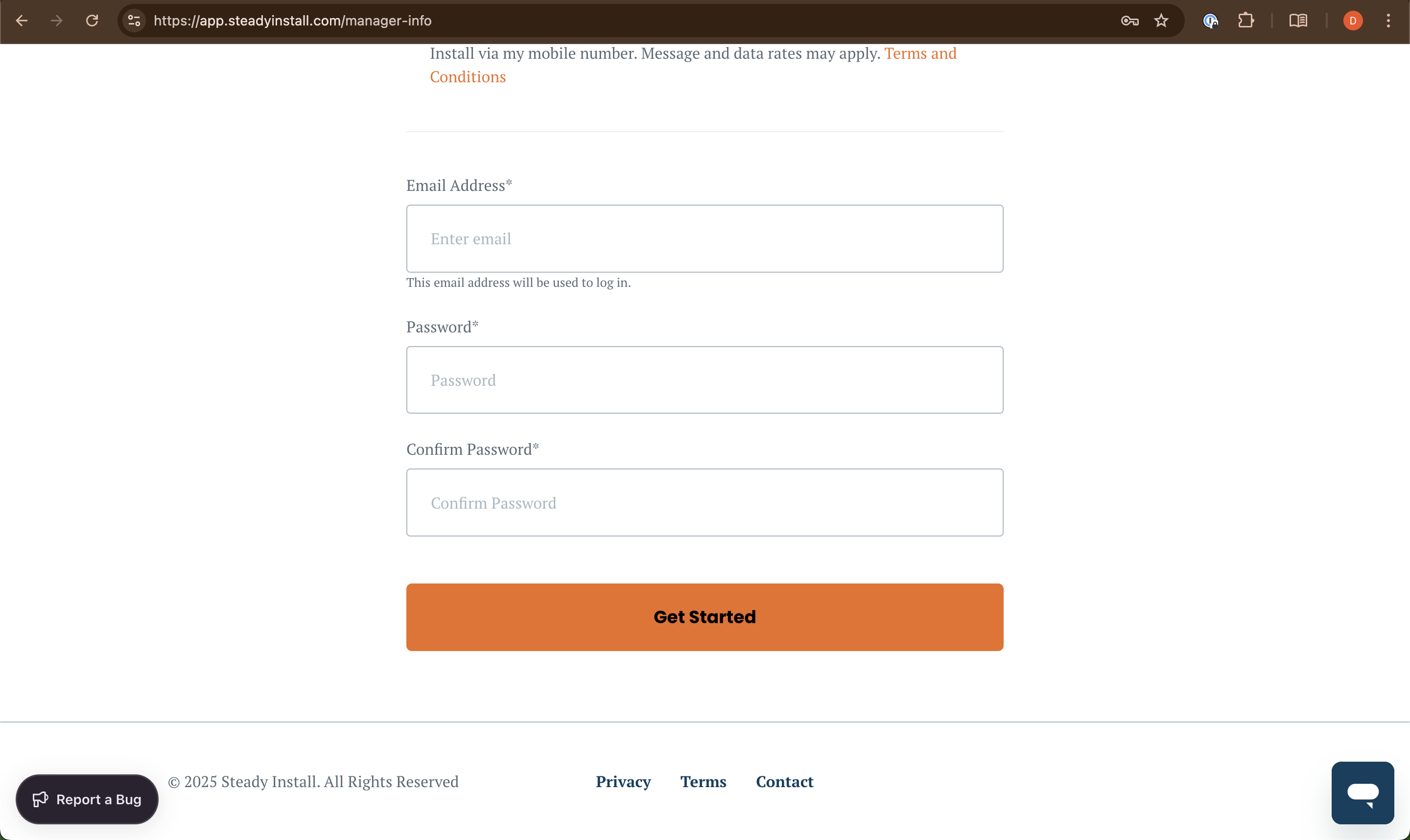Click the browser back arrow
Screen dimensions: 1410x840
[22, 21]
